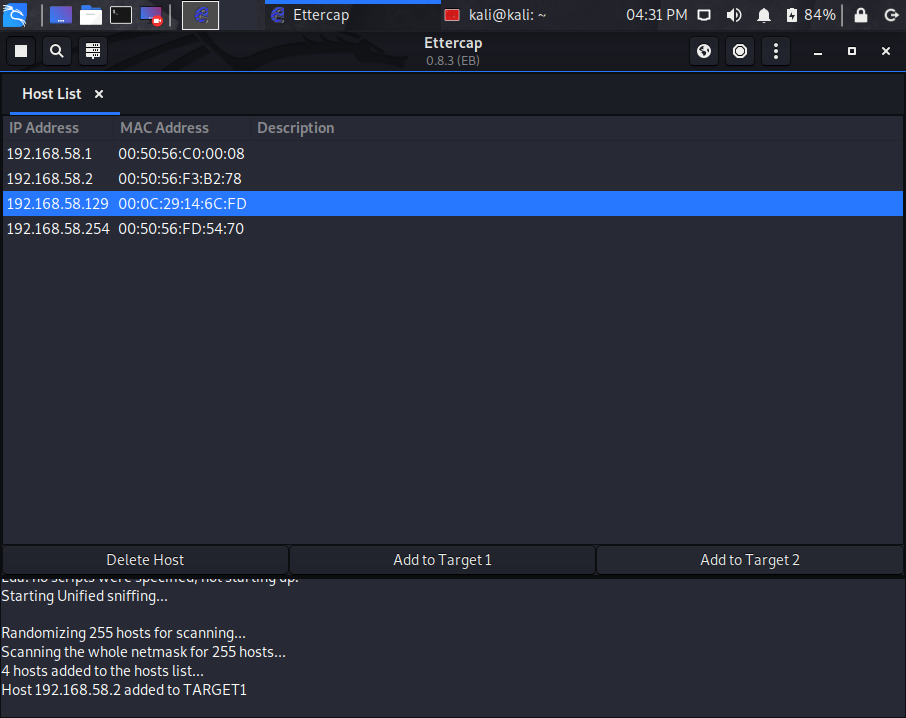Click log line 'Starting Unified sniffing...'
The height and width of the screenshot is (718, 906).
point(84,596)
